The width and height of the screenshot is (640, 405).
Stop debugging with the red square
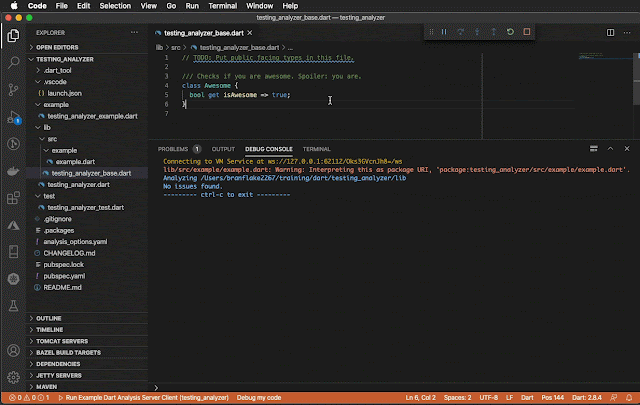[x=526, y=32]
